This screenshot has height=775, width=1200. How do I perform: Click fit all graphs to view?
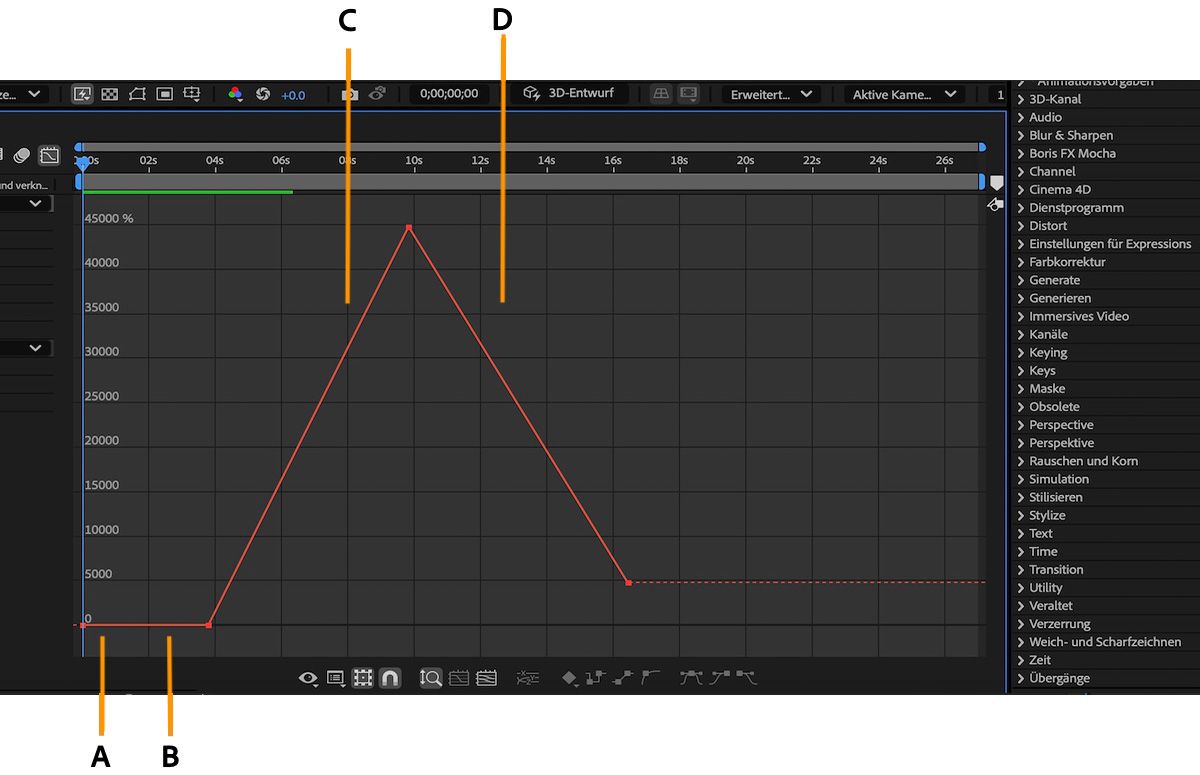486,678
